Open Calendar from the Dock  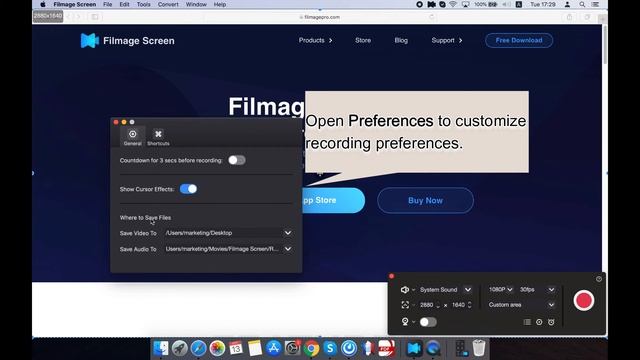[x=236, y=348]
